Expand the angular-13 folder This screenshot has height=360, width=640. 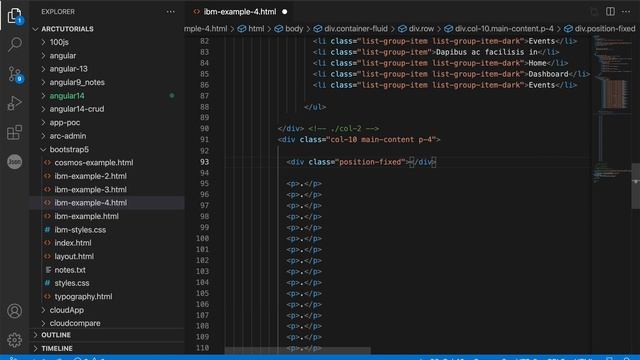point(68,69)
